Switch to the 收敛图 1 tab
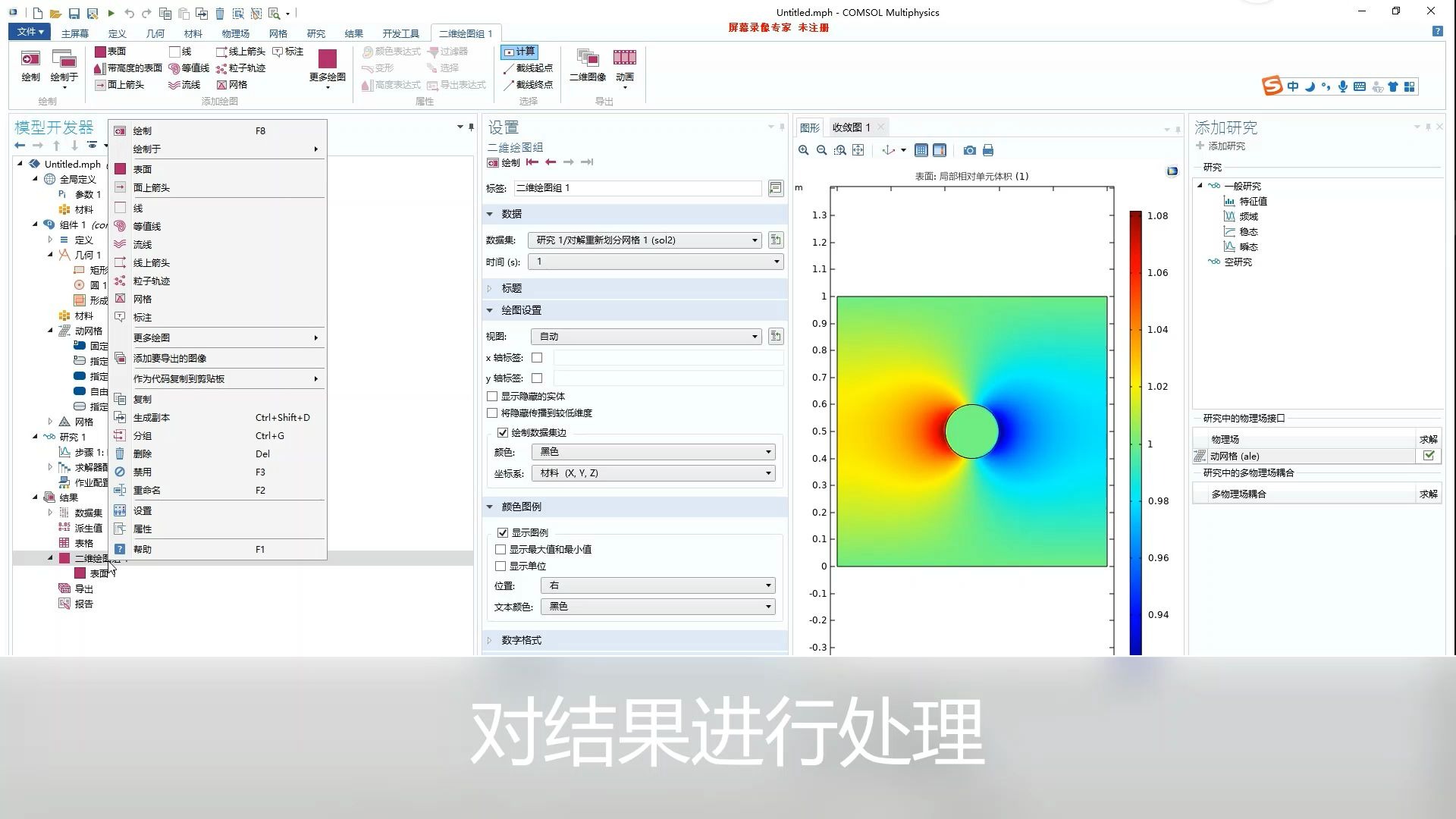The image size is (1456, 819). [x=851, y=127]
